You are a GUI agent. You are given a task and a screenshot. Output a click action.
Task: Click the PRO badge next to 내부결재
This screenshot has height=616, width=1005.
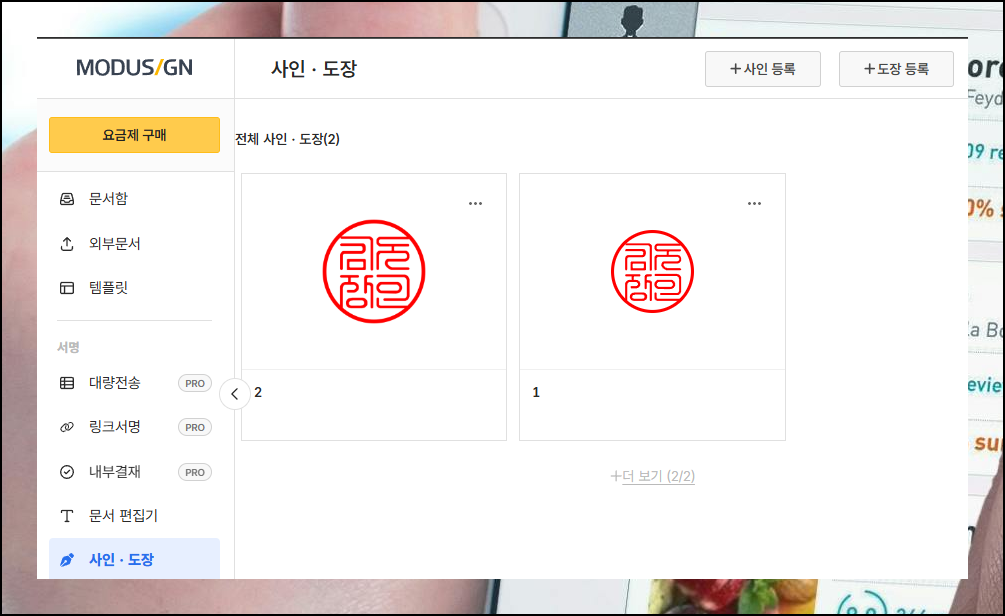pyautogui.click(x=195, y=472)
